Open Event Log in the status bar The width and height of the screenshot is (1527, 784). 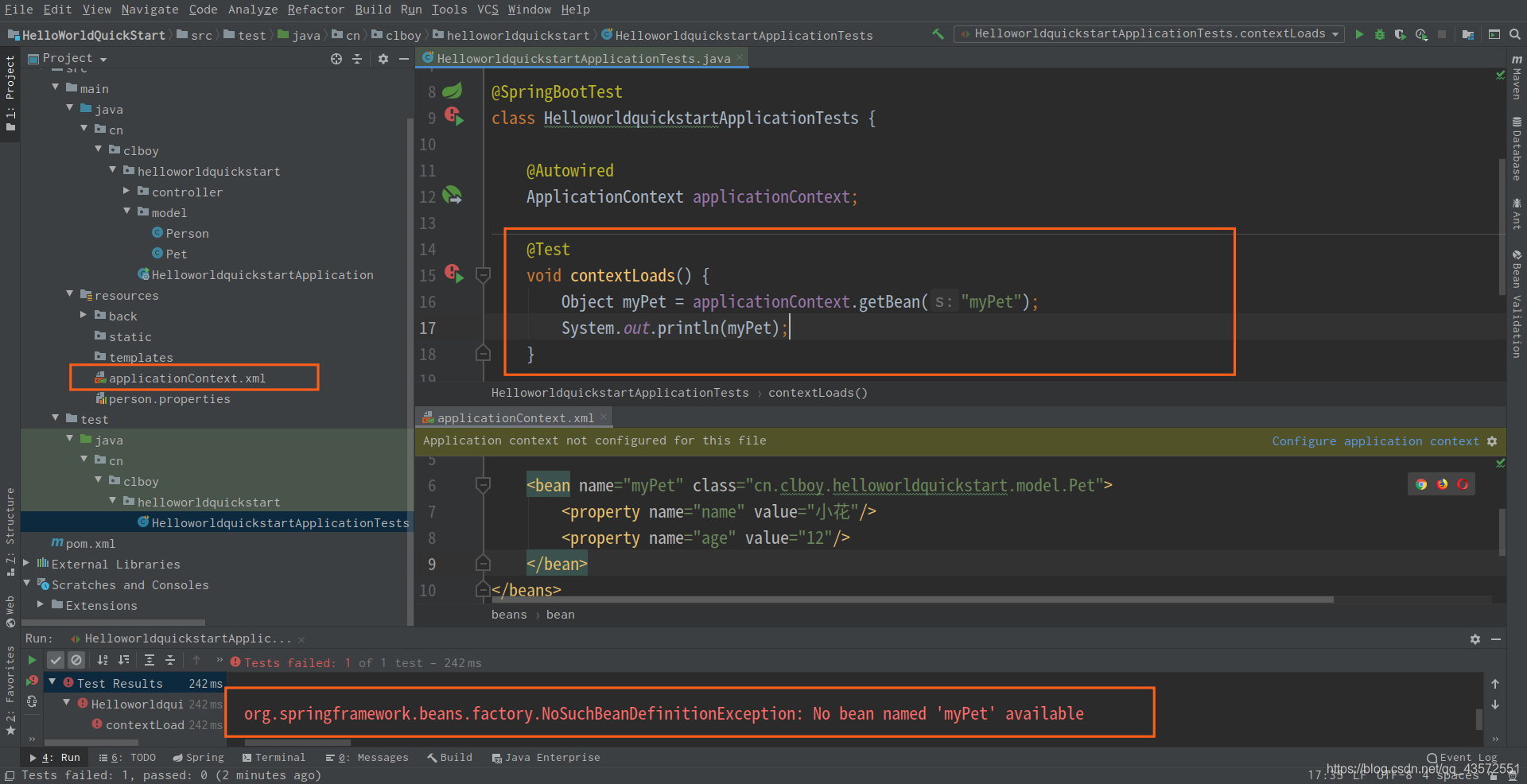coord(1462,758)
